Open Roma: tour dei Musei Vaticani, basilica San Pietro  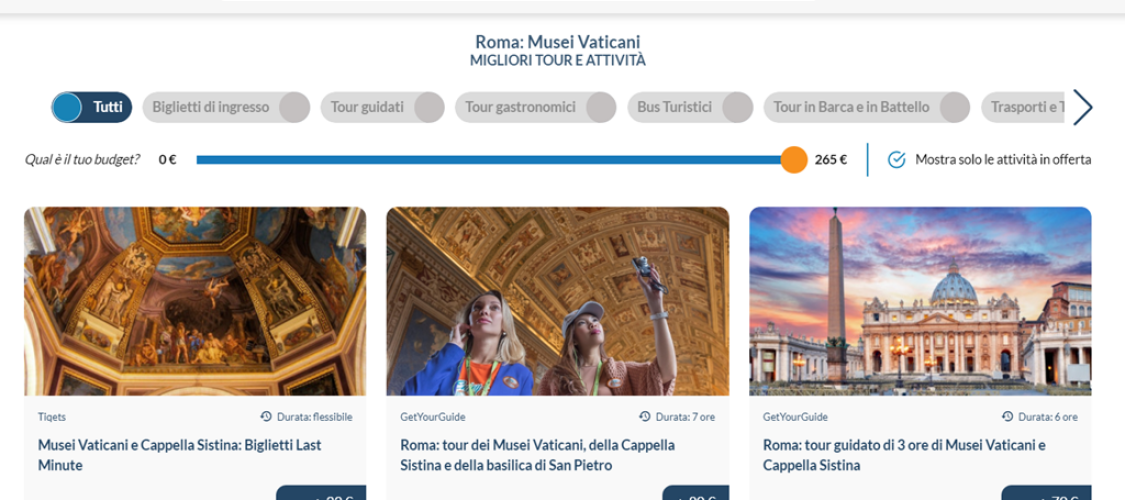[x=537, y=455]
